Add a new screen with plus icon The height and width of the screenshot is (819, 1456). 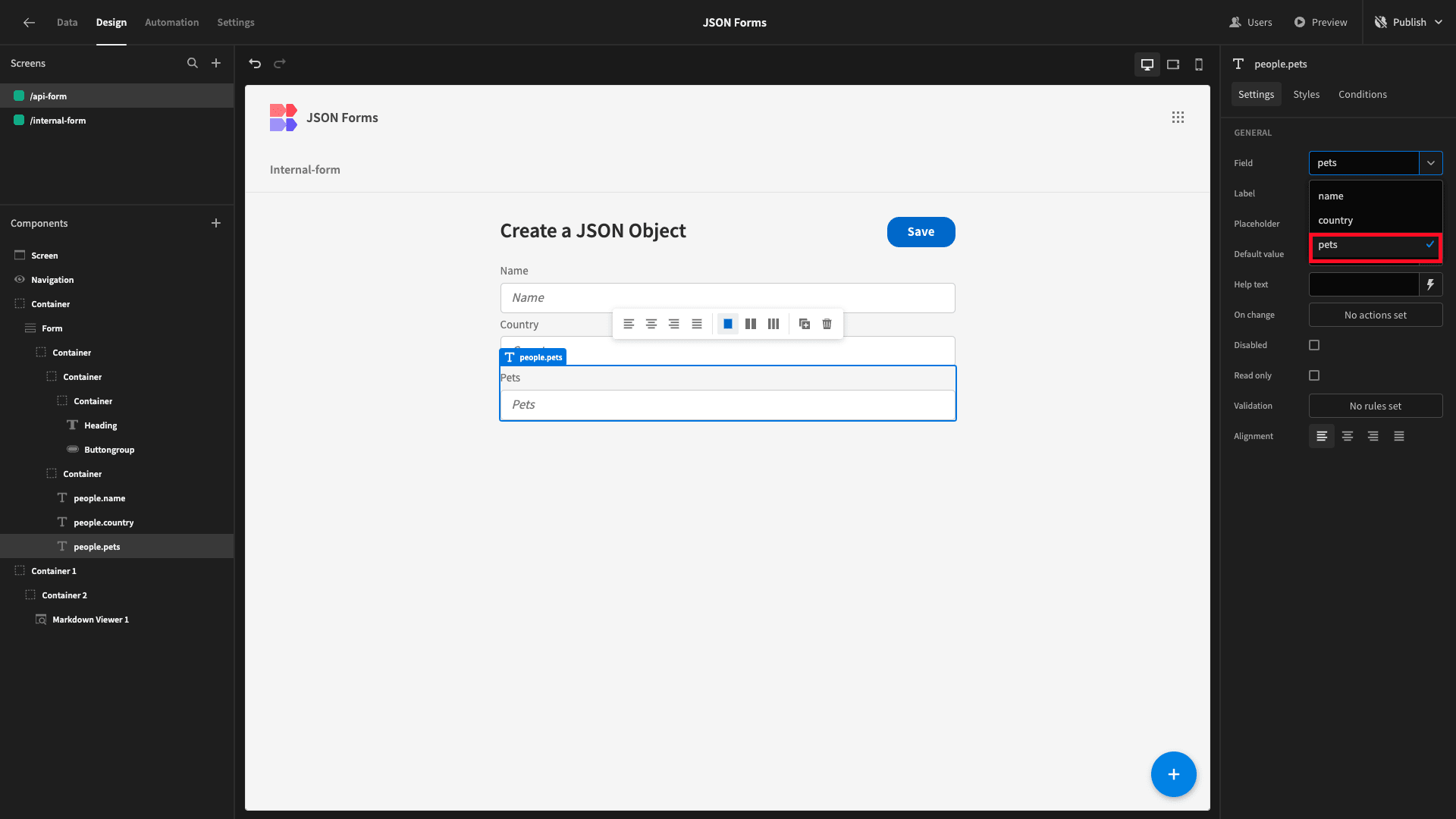point(216,64)
